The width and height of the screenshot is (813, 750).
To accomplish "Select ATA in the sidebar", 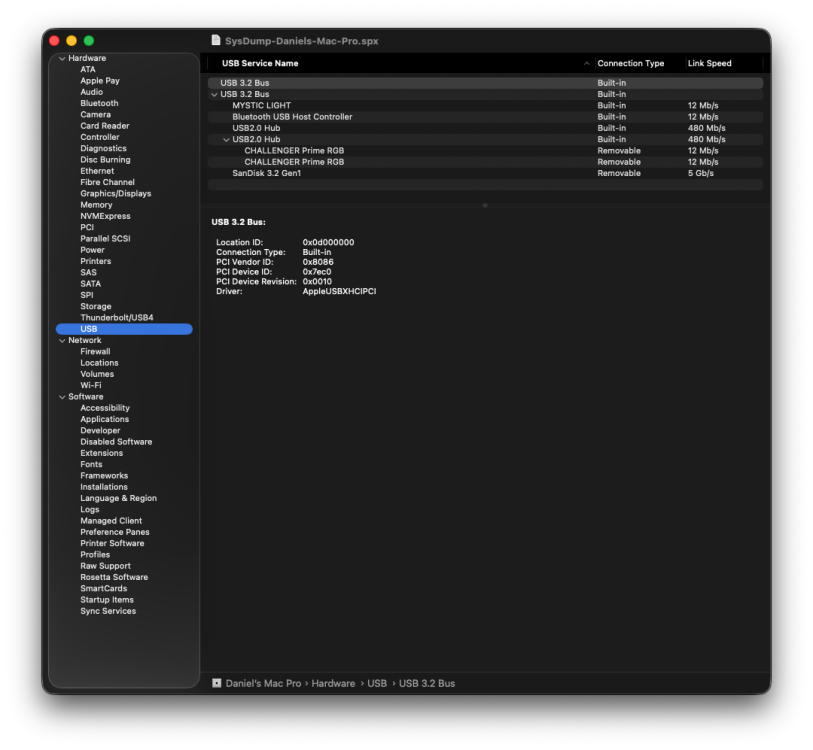I will [88, 70].
